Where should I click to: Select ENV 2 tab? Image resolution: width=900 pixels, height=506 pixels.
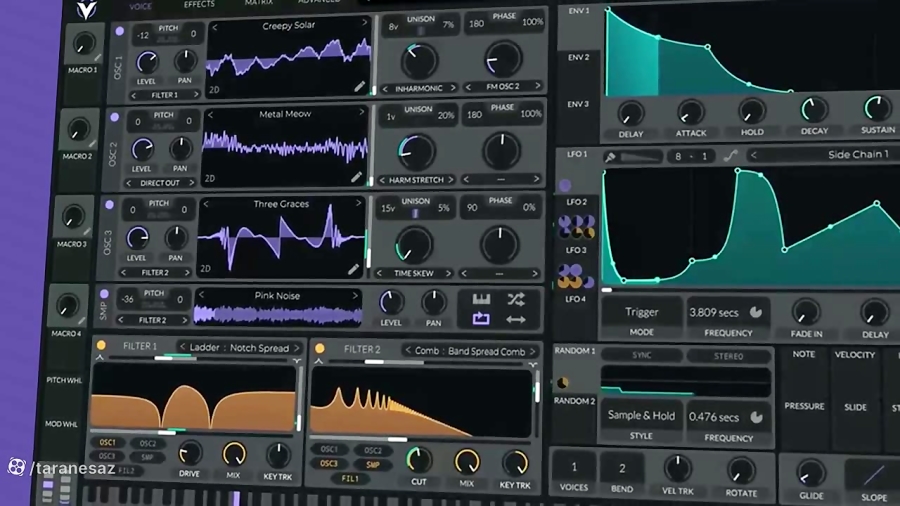[579, 57]
